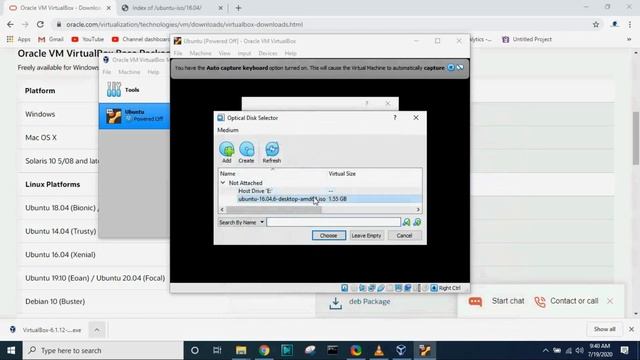Click the Tools item in VirtualBox Manager

(134, 90)
